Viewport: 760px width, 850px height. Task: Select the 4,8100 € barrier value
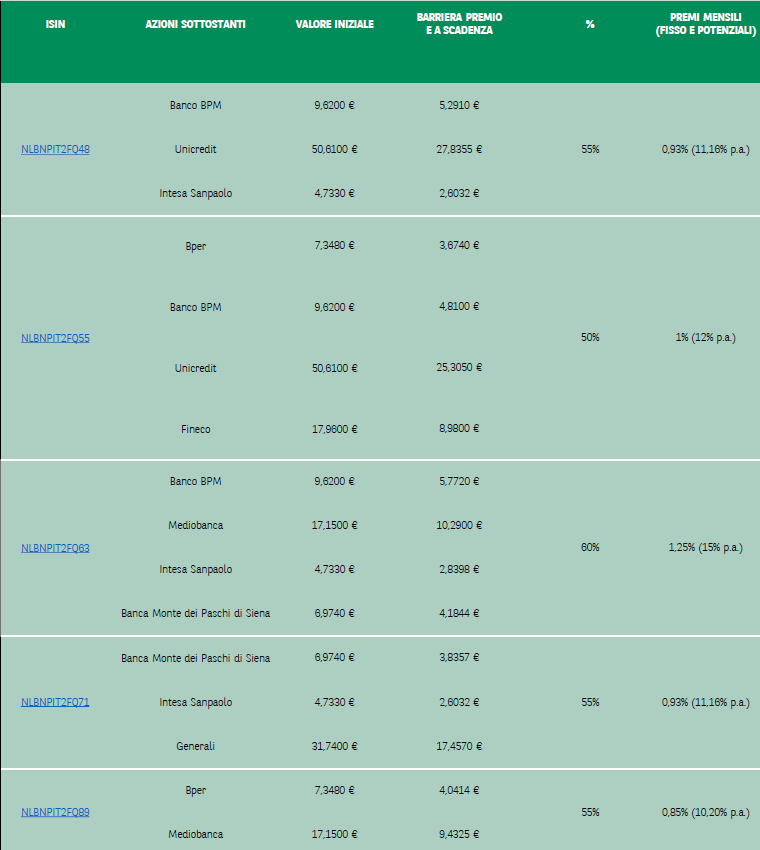pyautogui.click(x=459, y=306)
